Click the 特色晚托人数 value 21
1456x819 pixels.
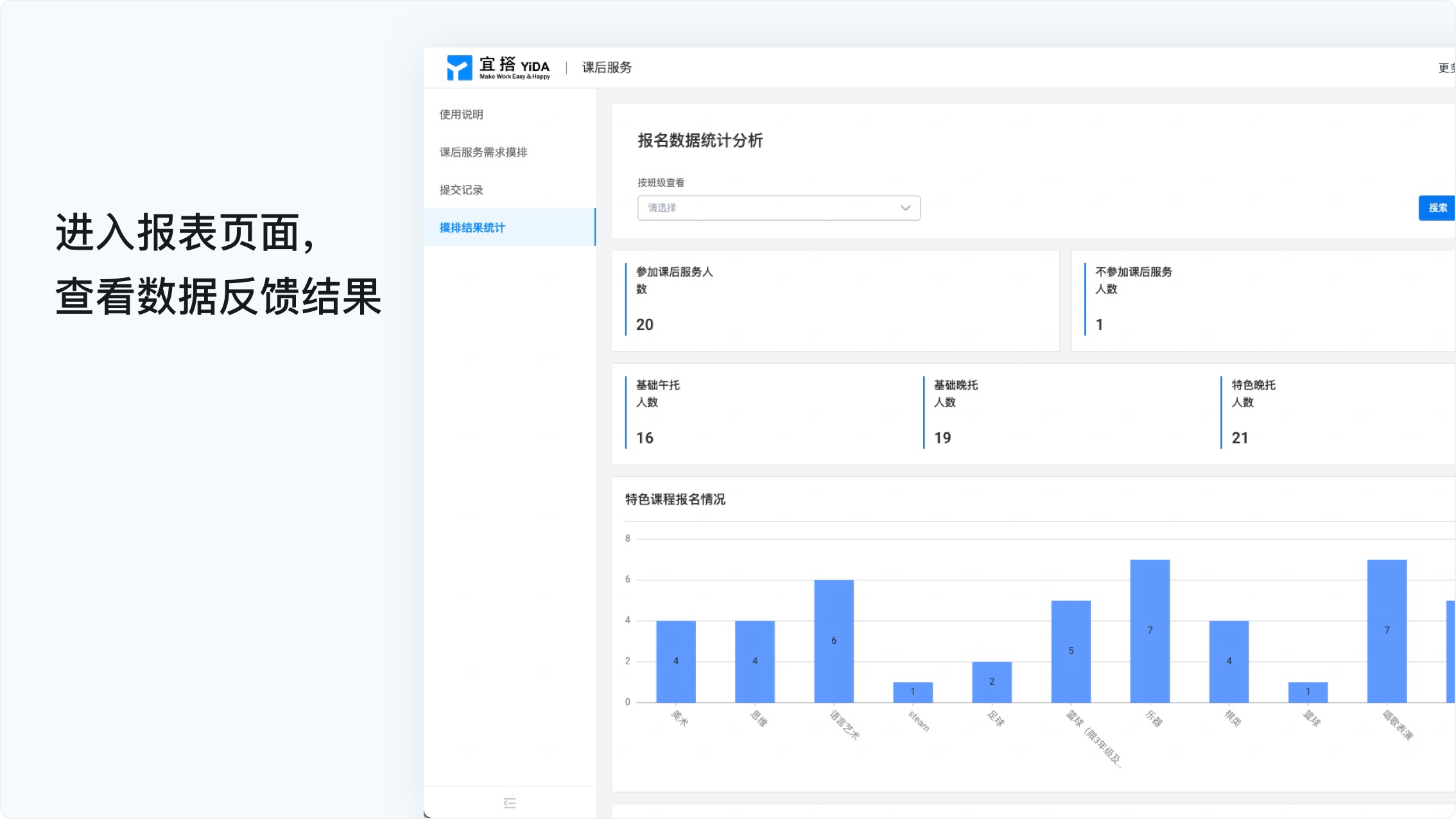pyautogui.click(x=1240, y=438)
